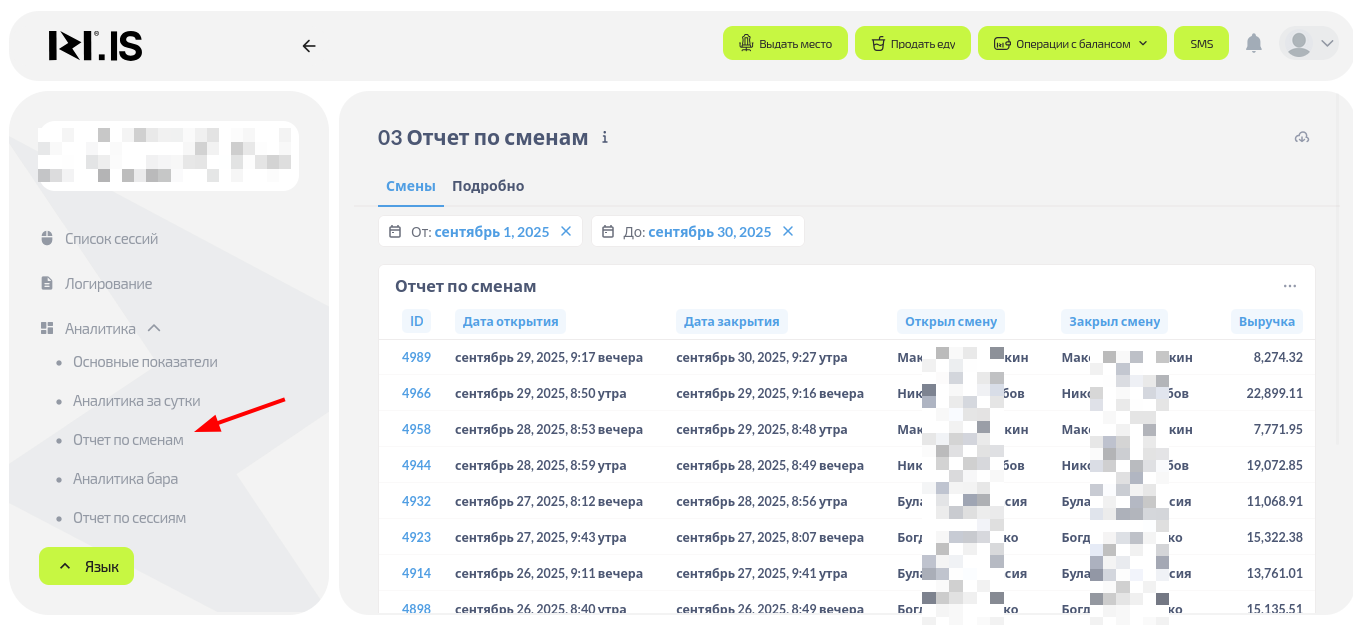Open the 'Язык' language selector
Image resolution: width=1353 pixels, height=625 pixels.
click(86, 566)
